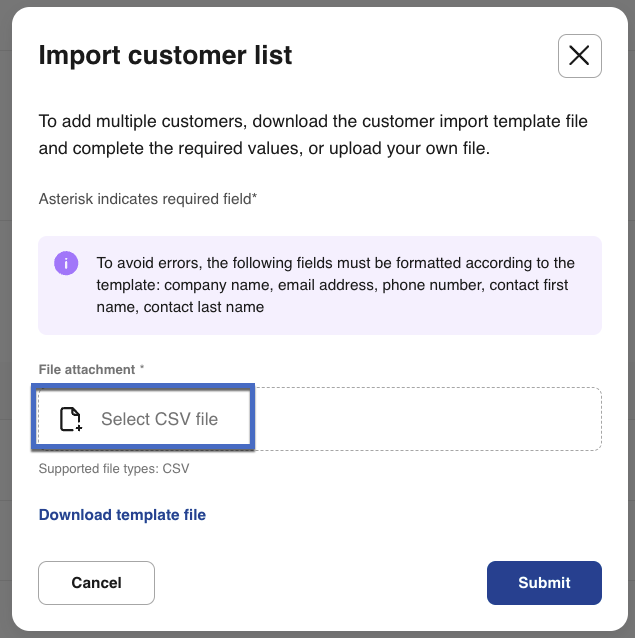
Task: Click the purple info circle icon
Action: click(66, 264)
